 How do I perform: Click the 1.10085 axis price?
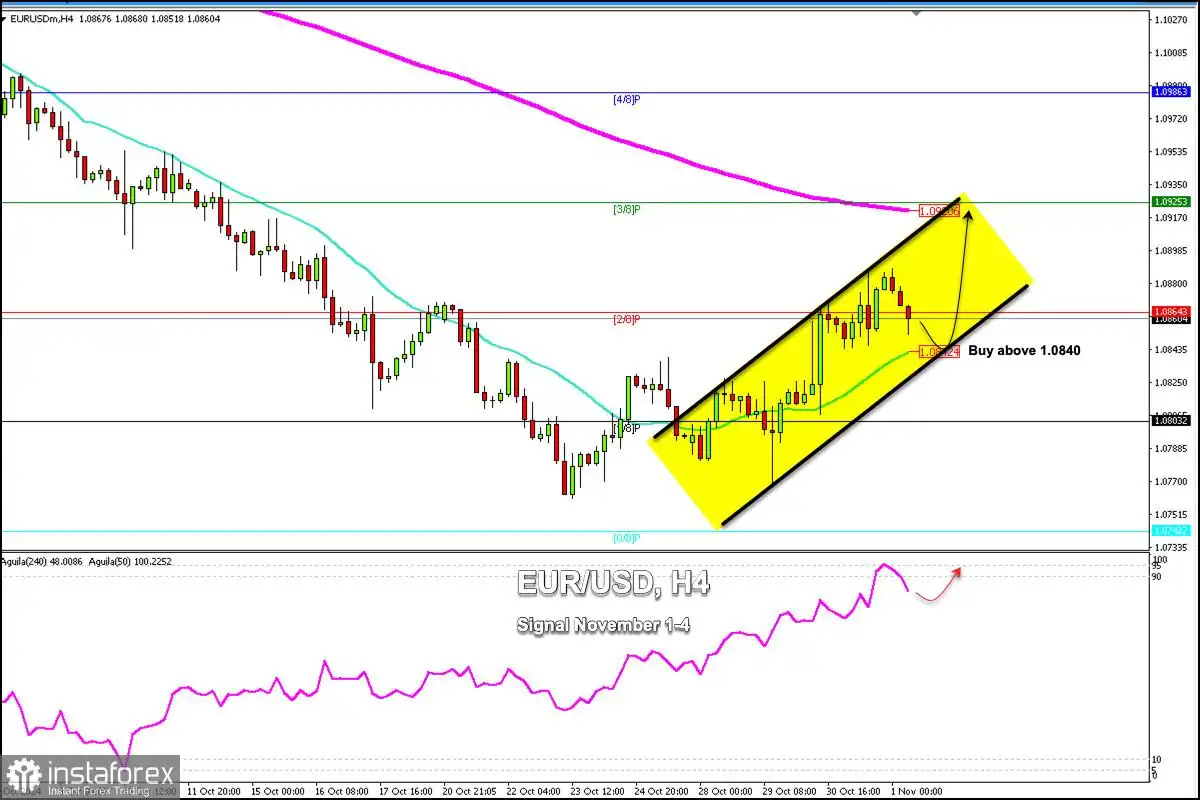pyautogui.click(x=1171, y=53)
